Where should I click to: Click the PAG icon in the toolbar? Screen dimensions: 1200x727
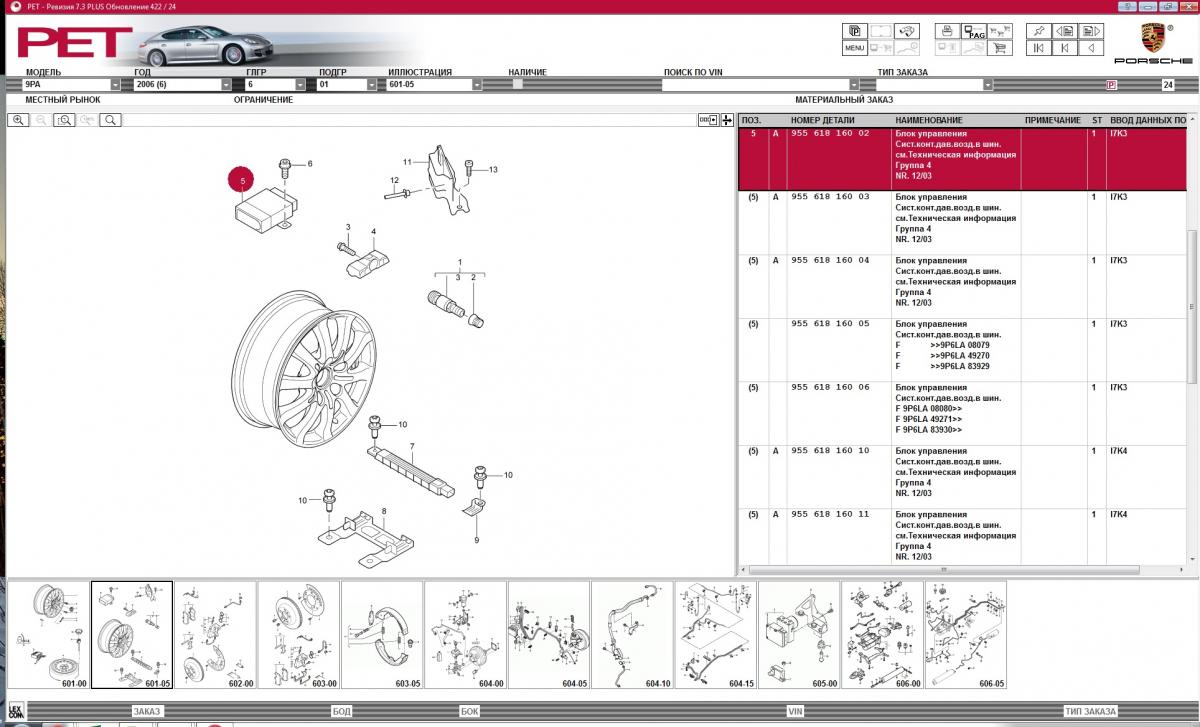pos(973,31)
